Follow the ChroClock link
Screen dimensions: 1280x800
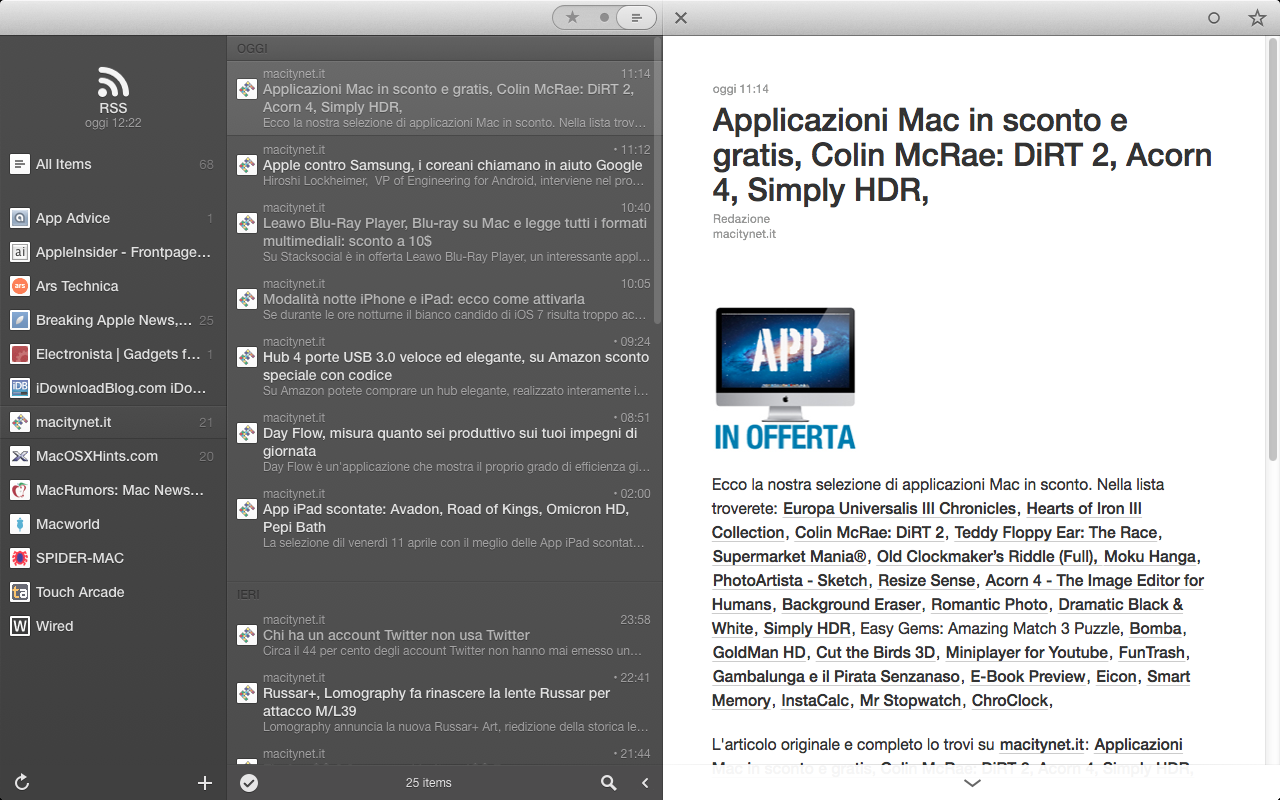coord(1010,700)
